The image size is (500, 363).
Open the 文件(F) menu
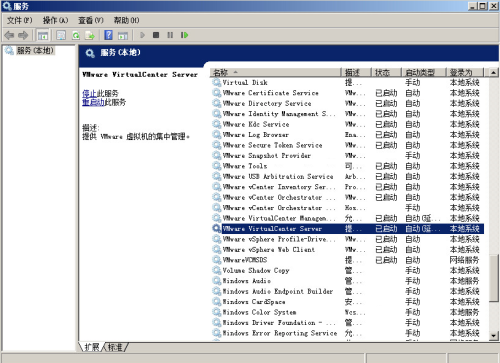click(x=20, y=20)
